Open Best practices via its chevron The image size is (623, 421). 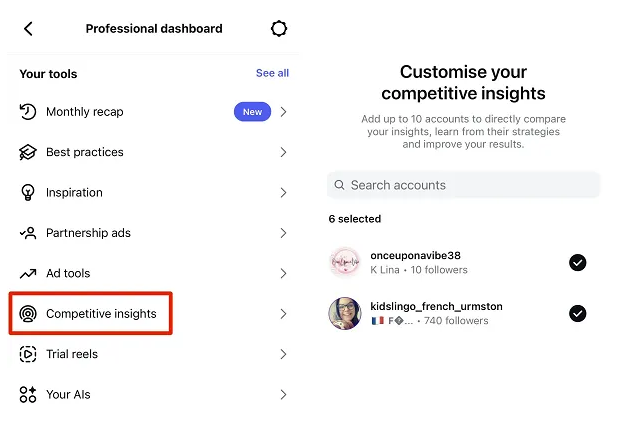(x=283, y=152)
